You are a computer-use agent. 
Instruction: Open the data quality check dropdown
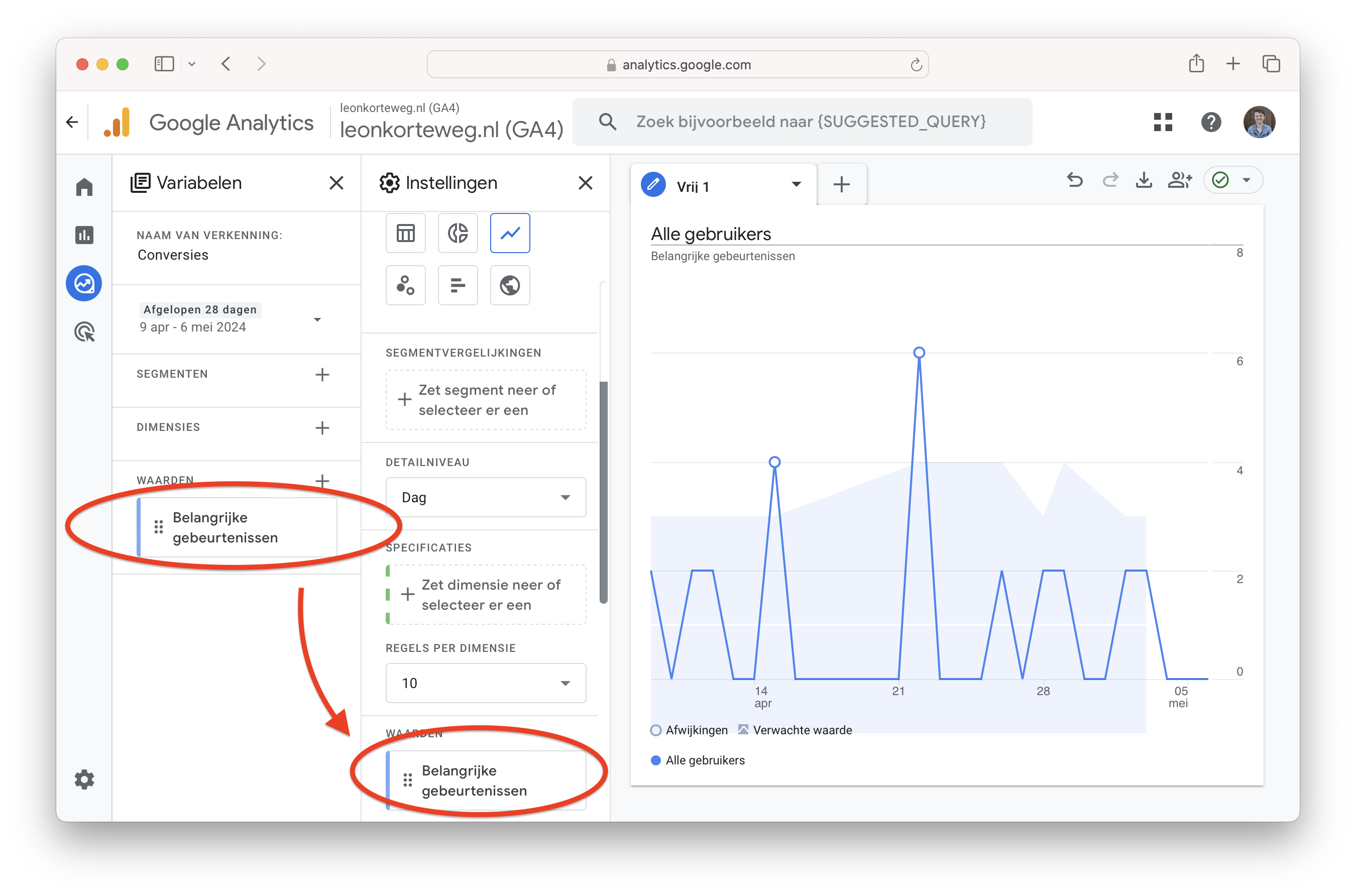pos(1233,181)
